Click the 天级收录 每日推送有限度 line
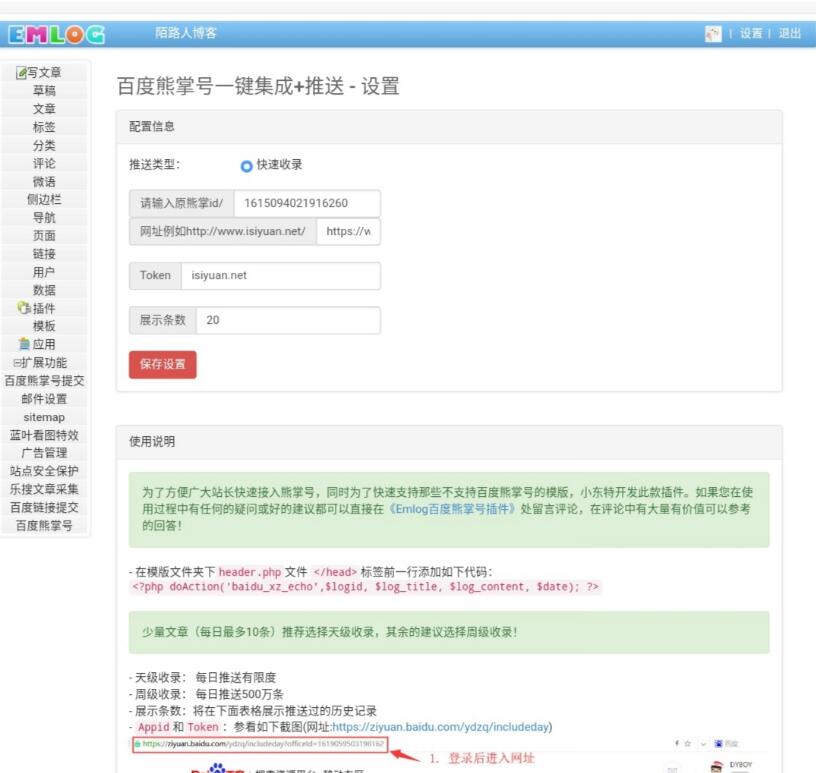Screen dimensions: 816x773 pos(203,678)
